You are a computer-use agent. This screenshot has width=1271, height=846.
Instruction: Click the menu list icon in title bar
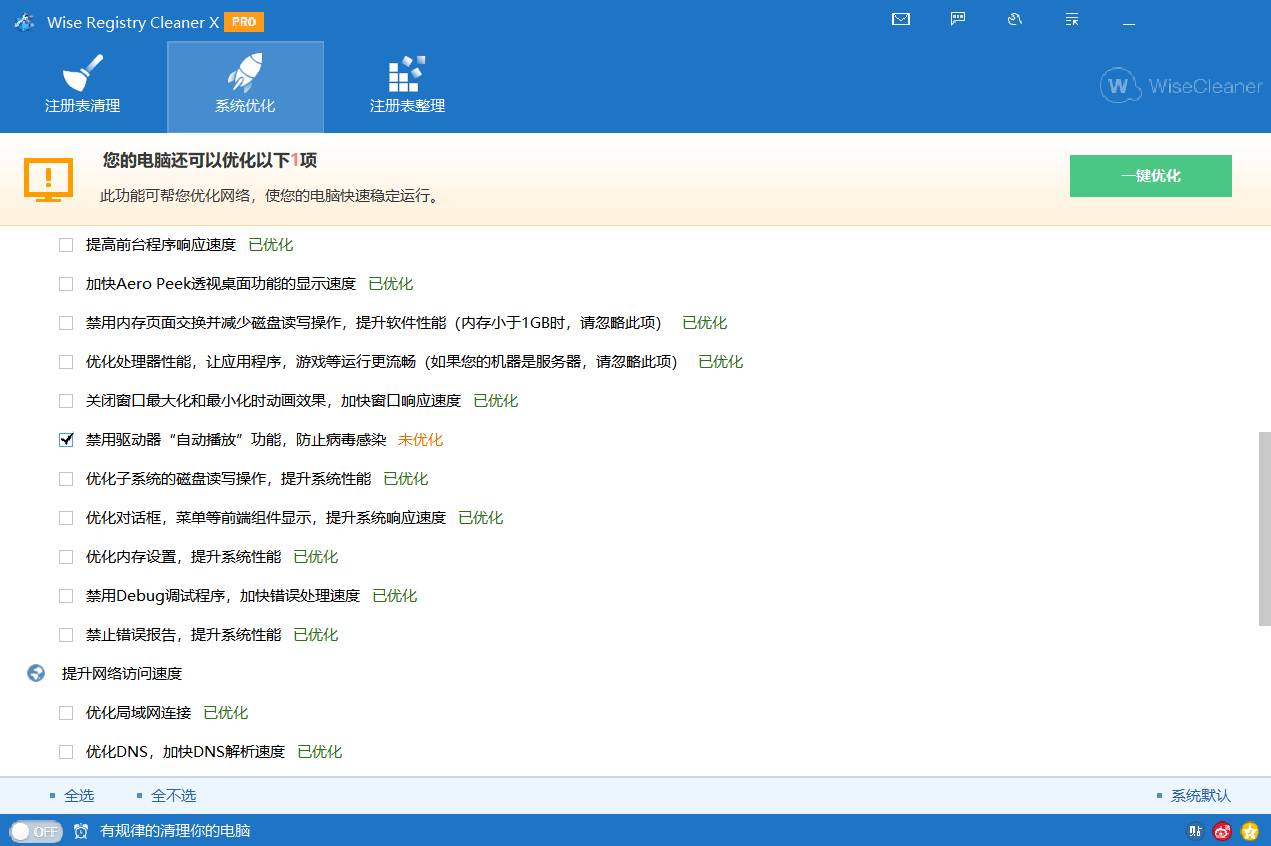1071,20
